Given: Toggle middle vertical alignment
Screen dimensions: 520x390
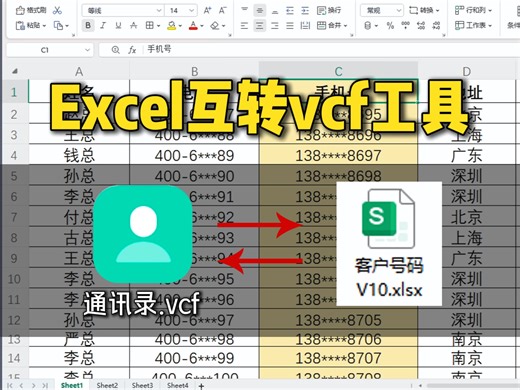Looking at the screenshot, I should point(259,11).
